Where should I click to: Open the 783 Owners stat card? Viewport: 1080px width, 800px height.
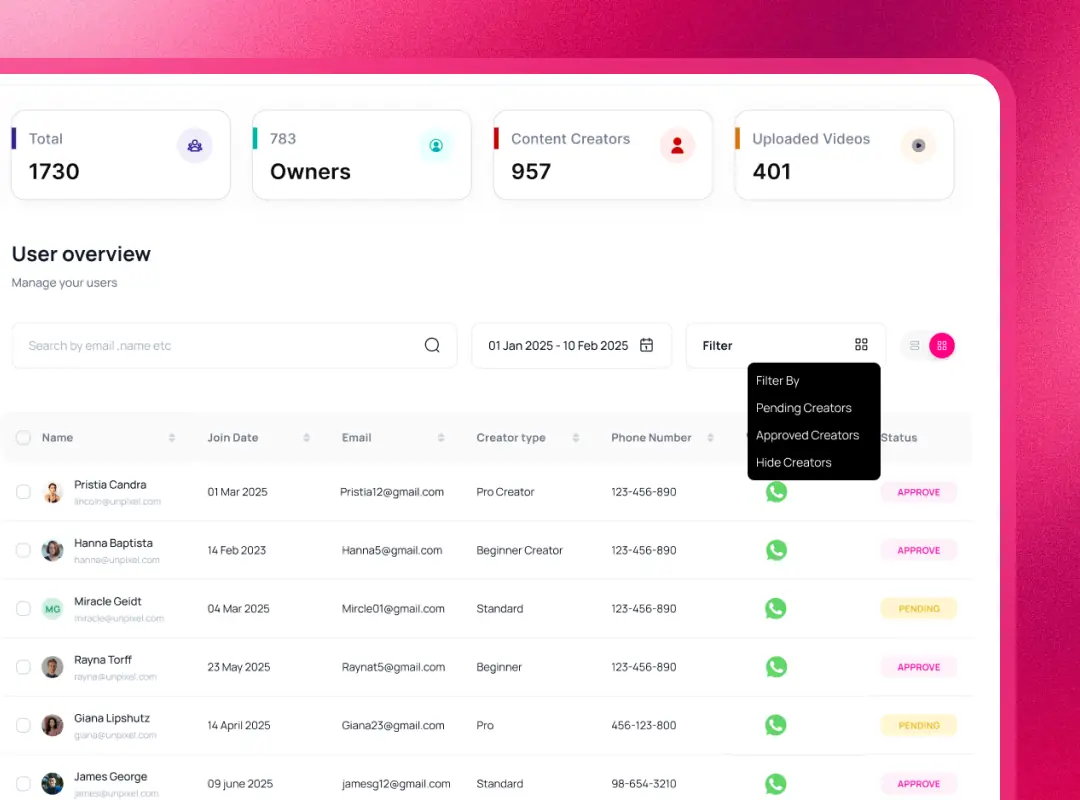pos(362,155)
